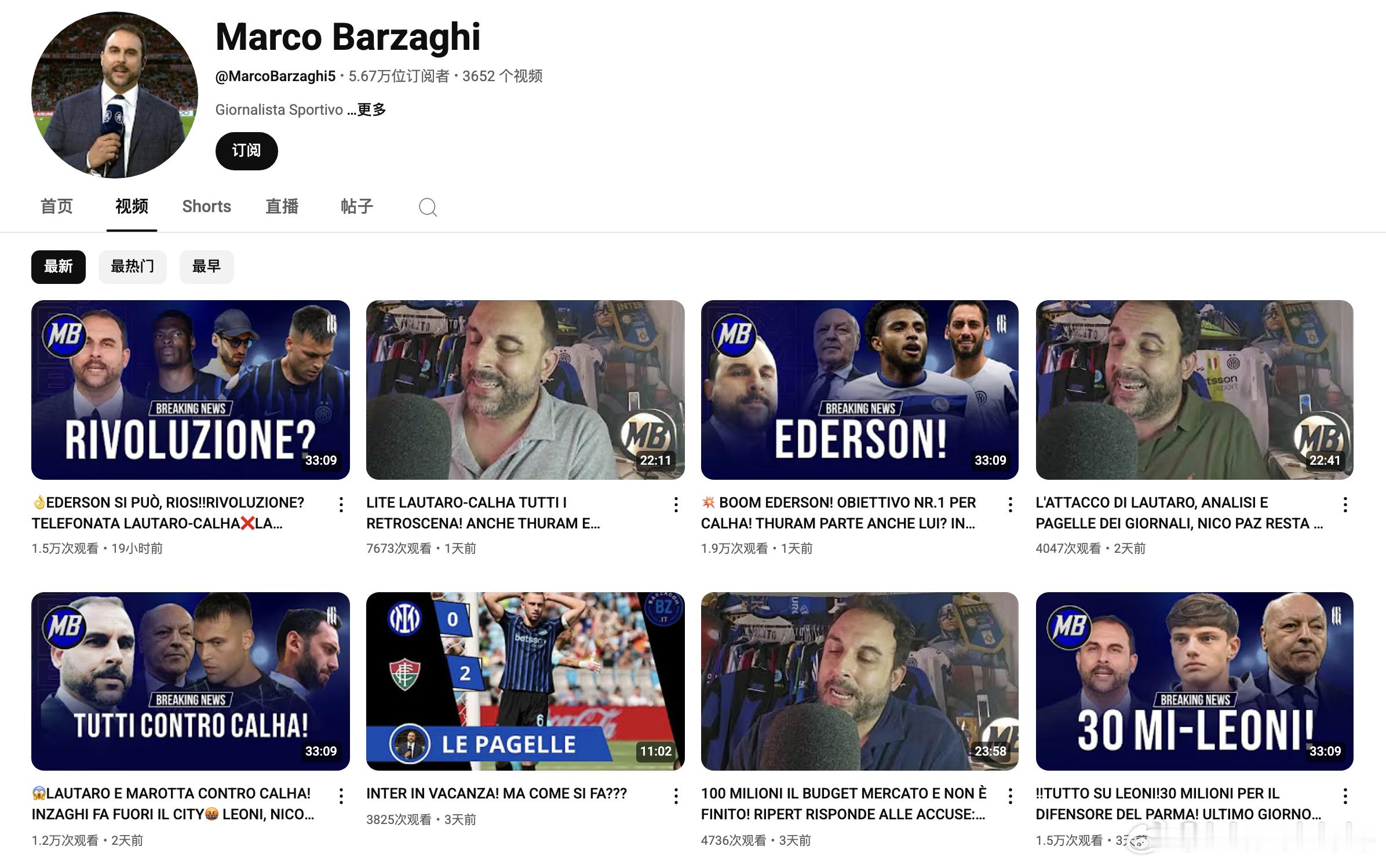This screenshot has width=1386, height=868.
Task: Open title link L'ATTACCO DI LAUTARO, ANALISI
Action: [1180, 513]
